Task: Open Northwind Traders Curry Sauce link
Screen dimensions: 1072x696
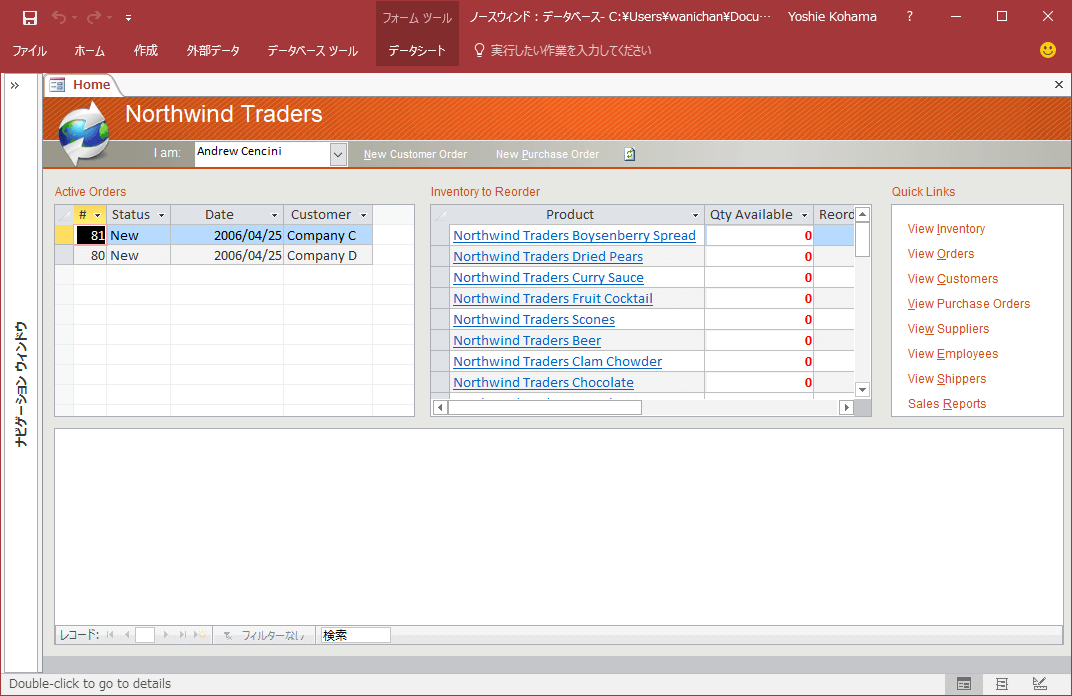Action: point(548,278)
